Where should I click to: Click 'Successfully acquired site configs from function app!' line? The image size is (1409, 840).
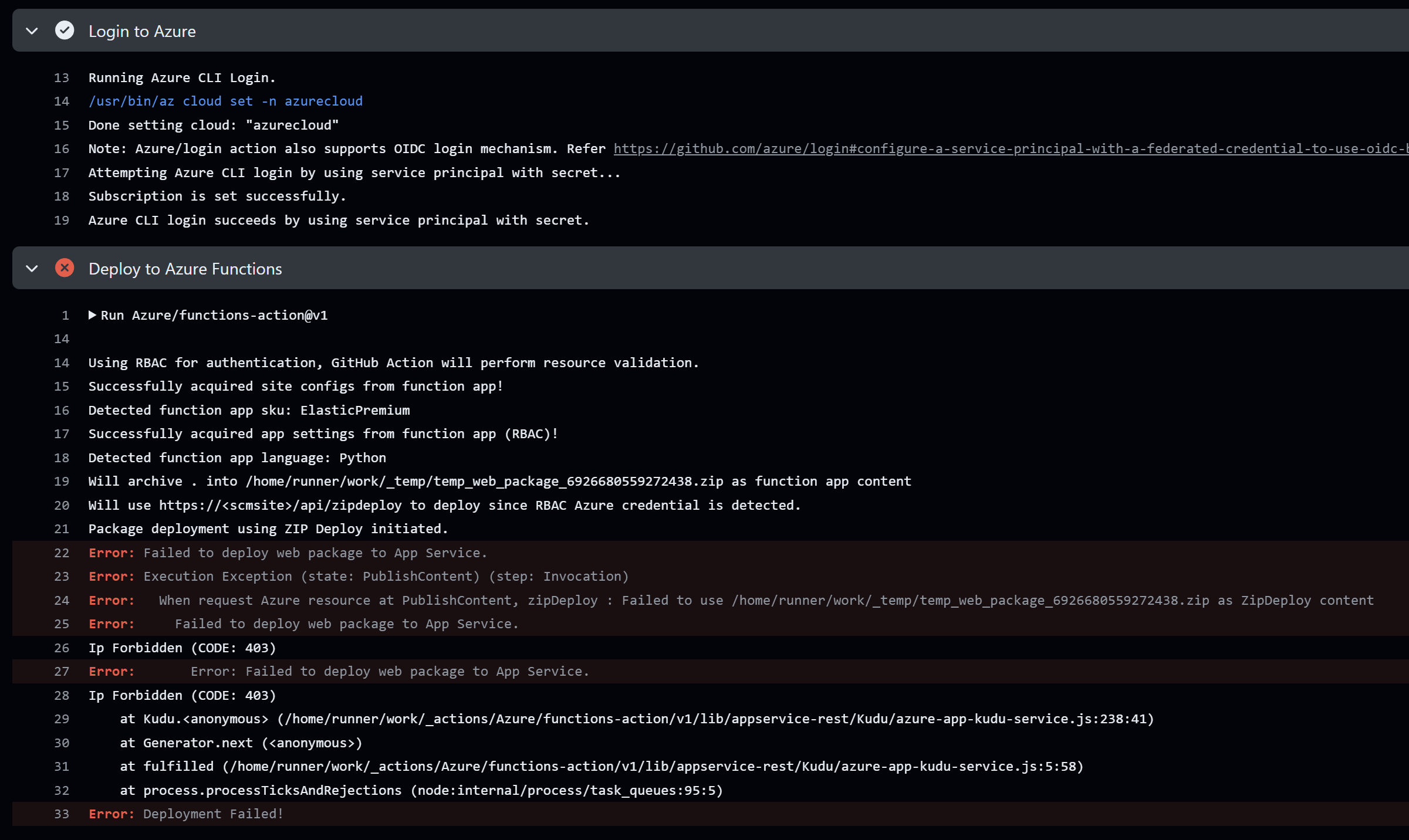point(296,387)
